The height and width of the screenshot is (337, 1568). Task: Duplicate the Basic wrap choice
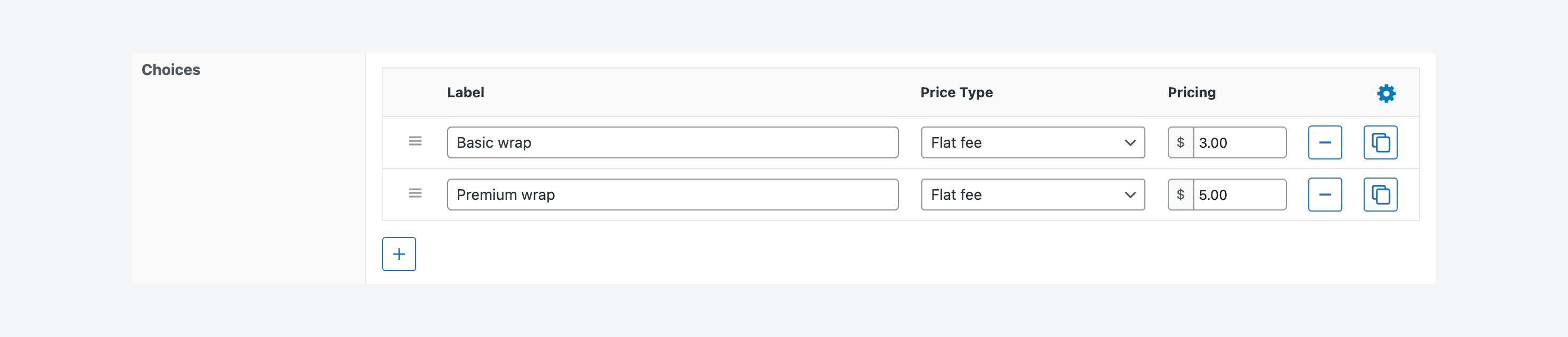(x=1380, y=142)
